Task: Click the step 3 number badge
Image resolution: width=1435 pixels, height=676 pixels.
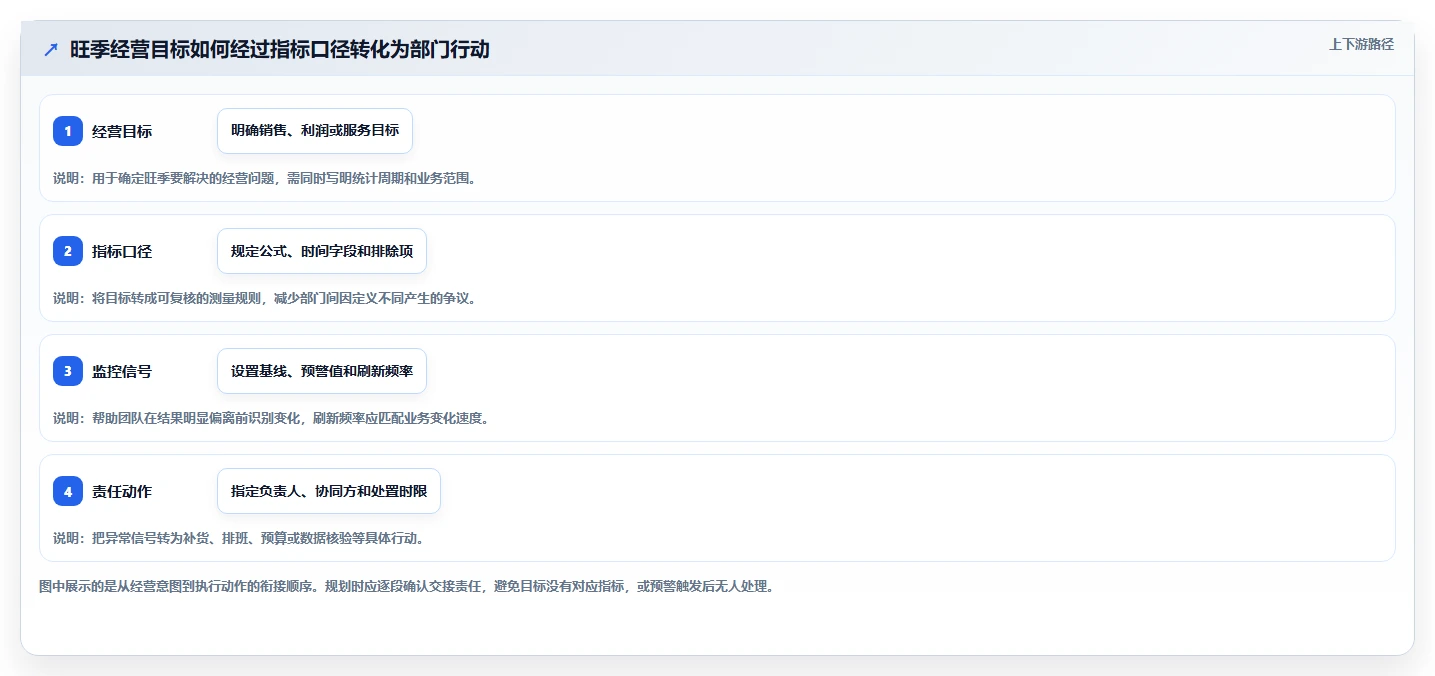Action: (x=68, y=371)
